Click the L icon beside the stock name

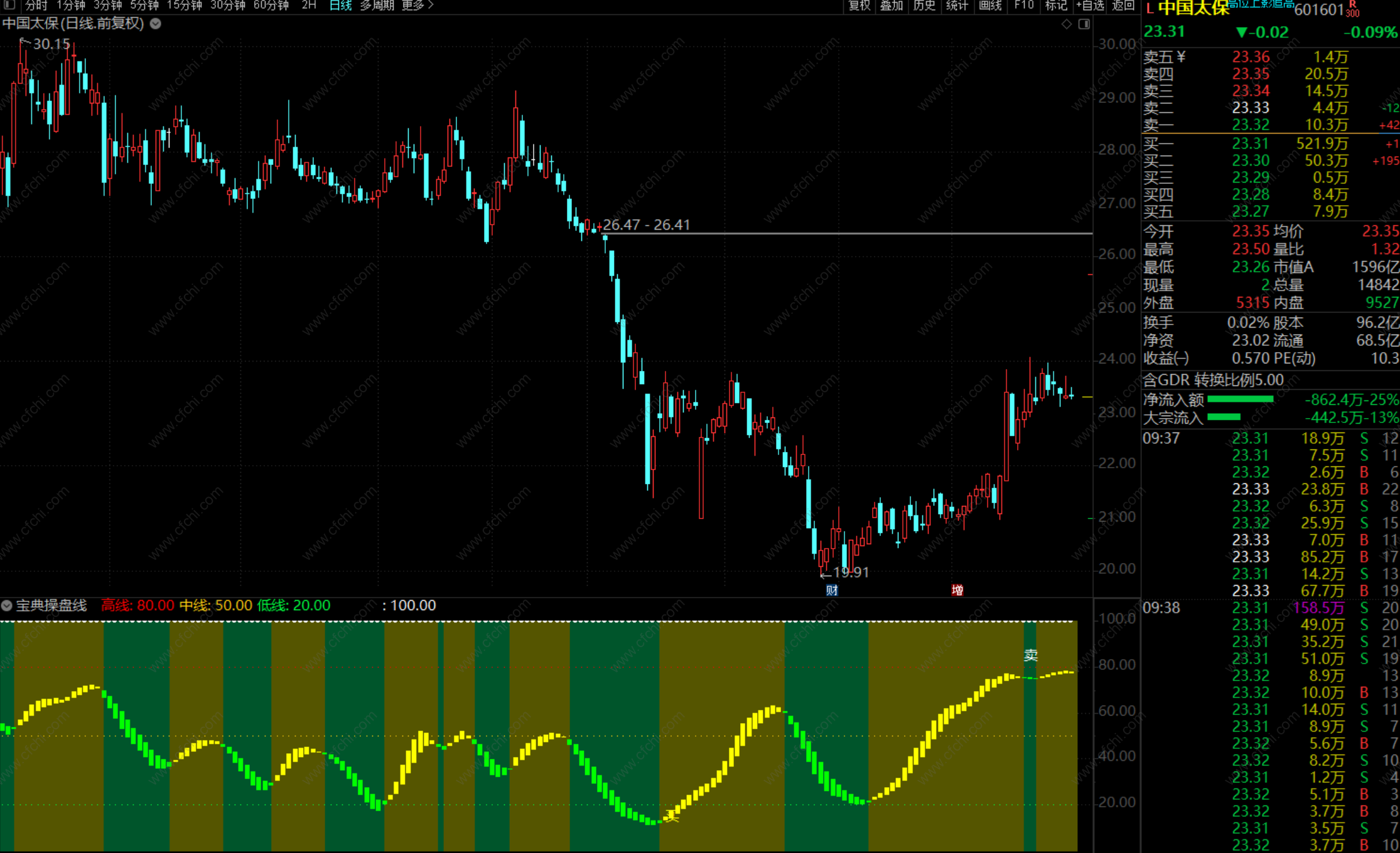[x=1149, y=9]
